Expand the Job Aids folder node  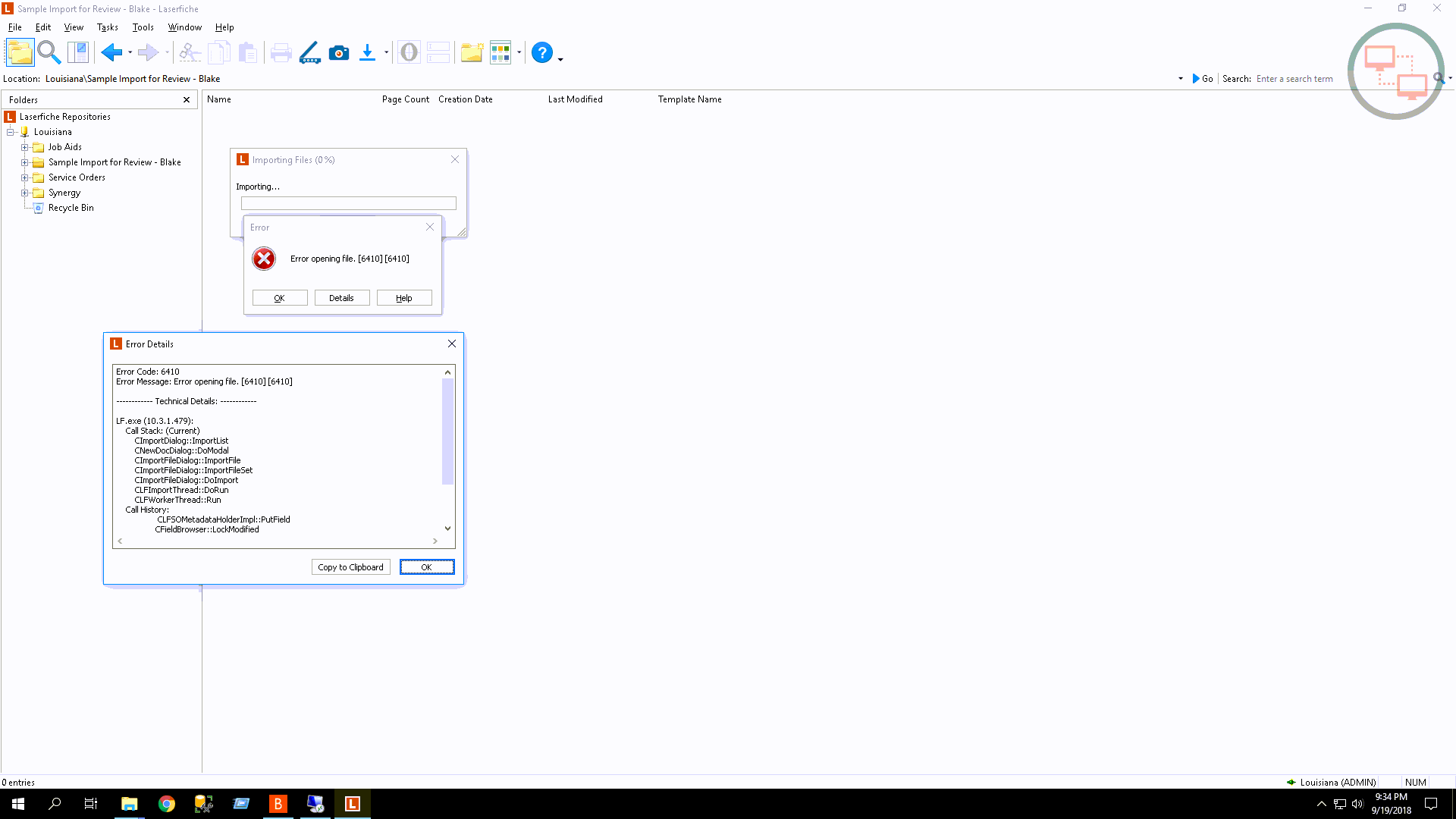pos(24,147)
